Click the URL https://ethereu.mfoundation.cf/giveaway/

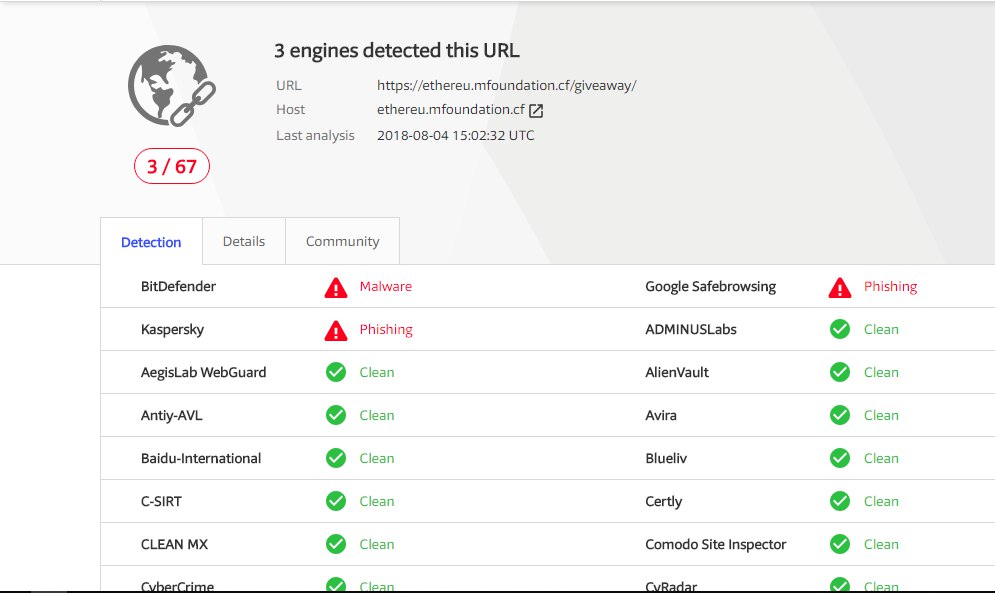click(506, 86)
